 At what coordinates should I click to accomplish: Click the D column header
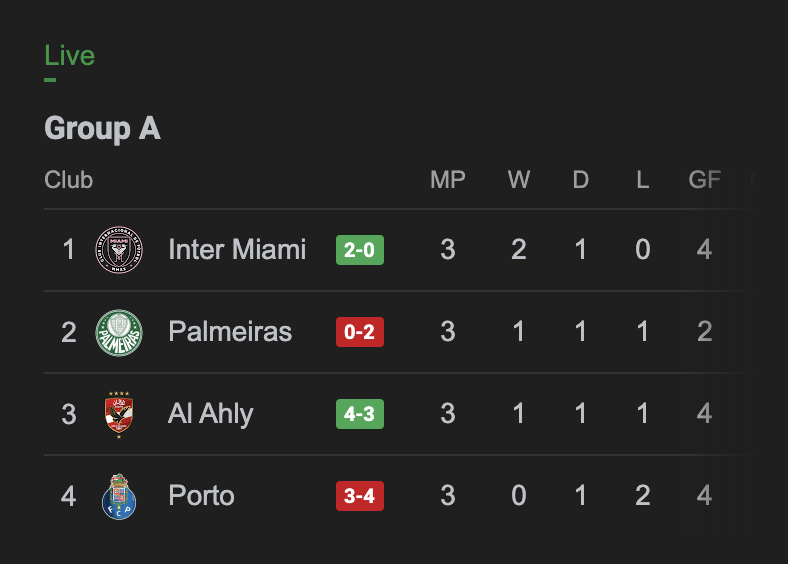(x=580, y=179)
